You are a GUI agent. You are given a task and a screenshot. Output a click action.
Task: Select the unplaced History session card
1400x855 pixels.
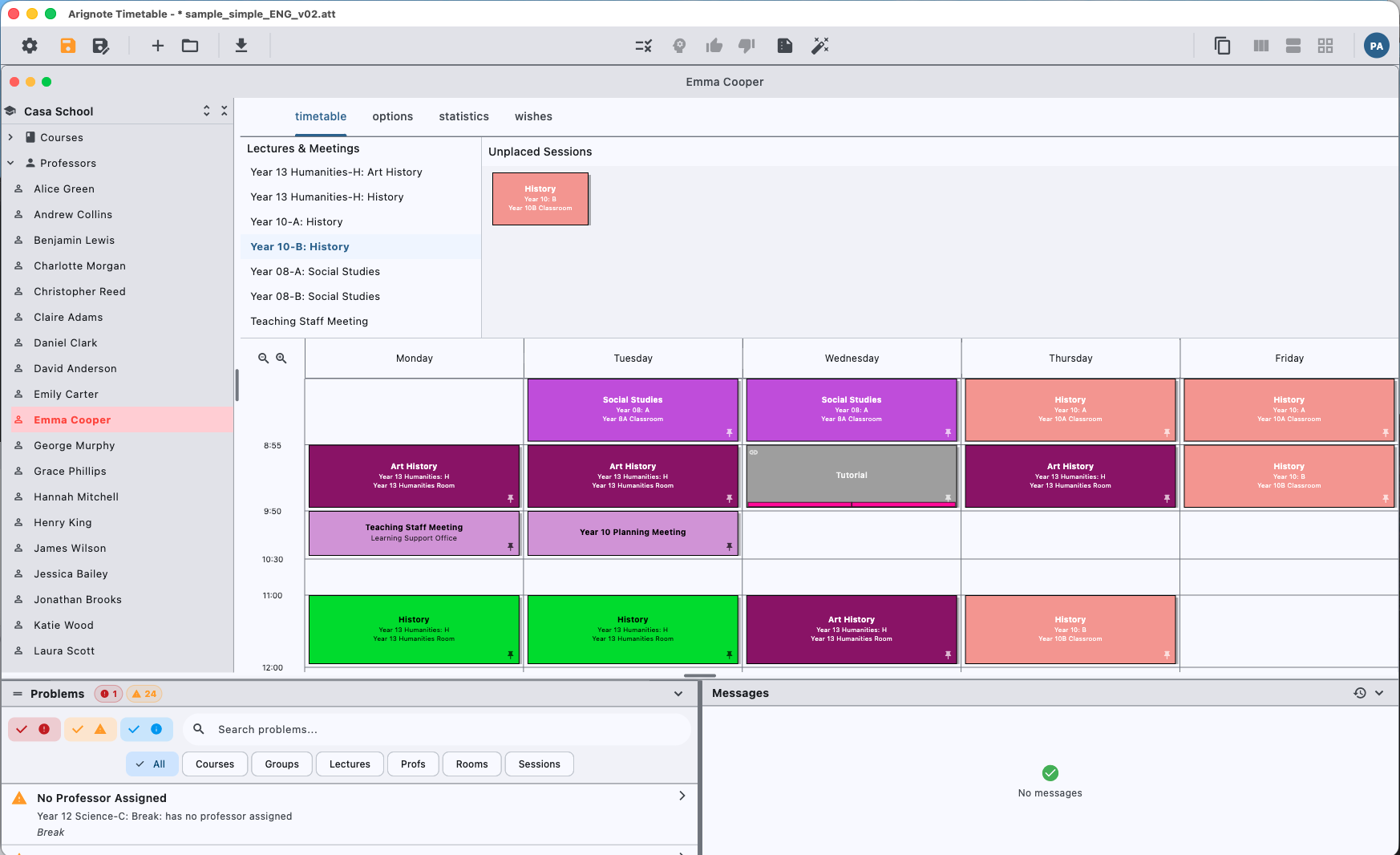pos(540,199)
